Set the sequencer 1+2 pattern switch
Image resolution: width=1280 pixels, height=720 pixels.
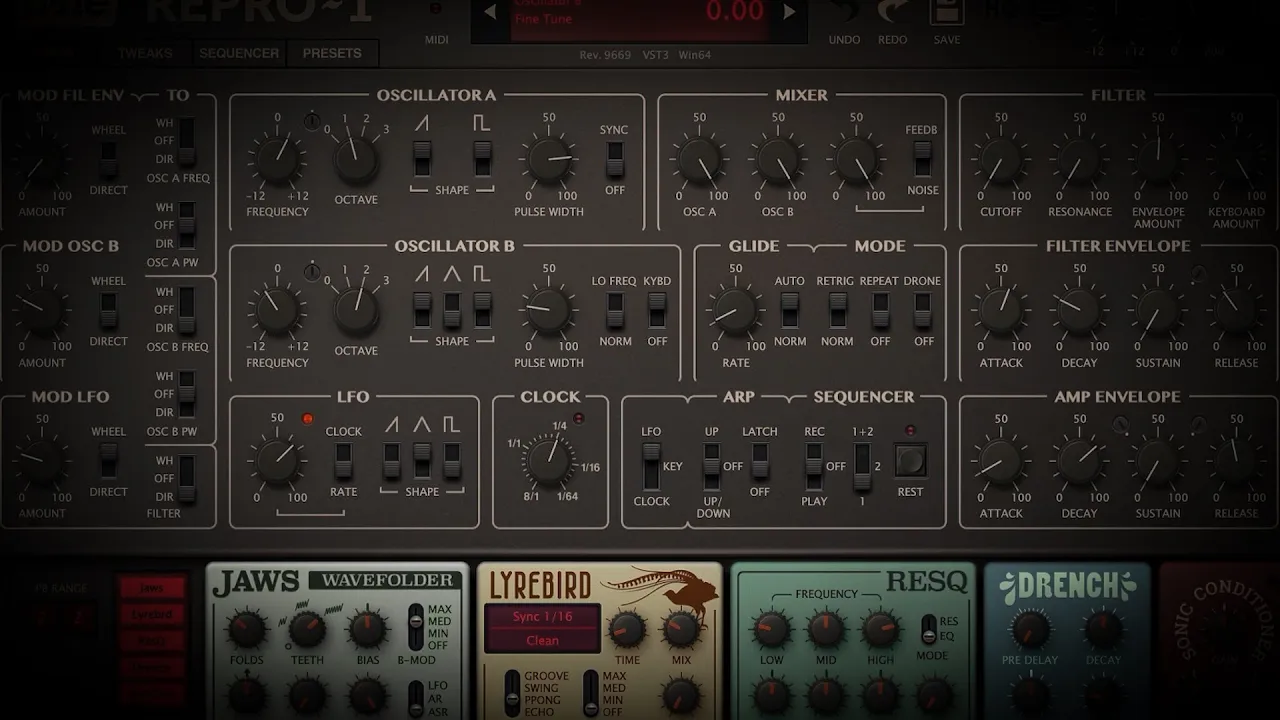pos(862,467)
